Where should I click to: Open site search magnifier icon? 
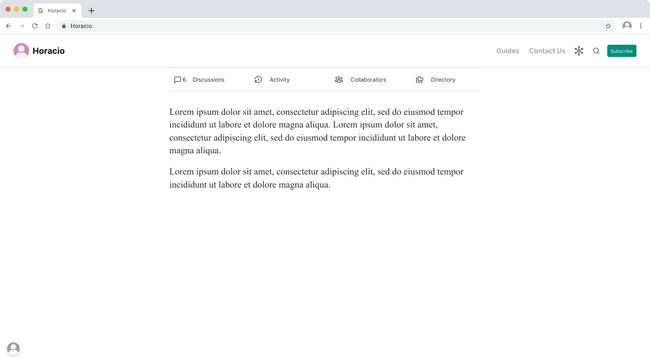click(x=596, y=51)
